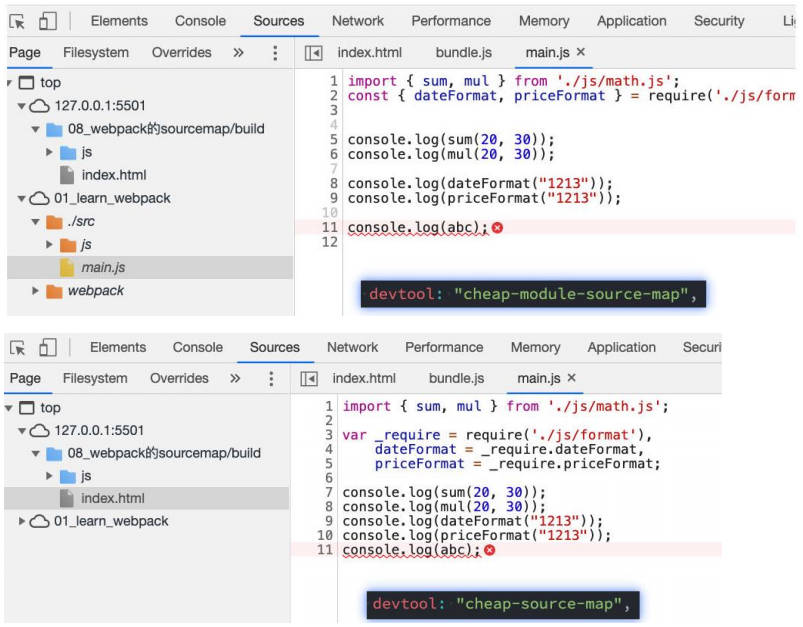The width and height of the screenshot is (803, 627).
Task: Open index.html file in top DevTools tree
Action: click(x=114, y=175)
